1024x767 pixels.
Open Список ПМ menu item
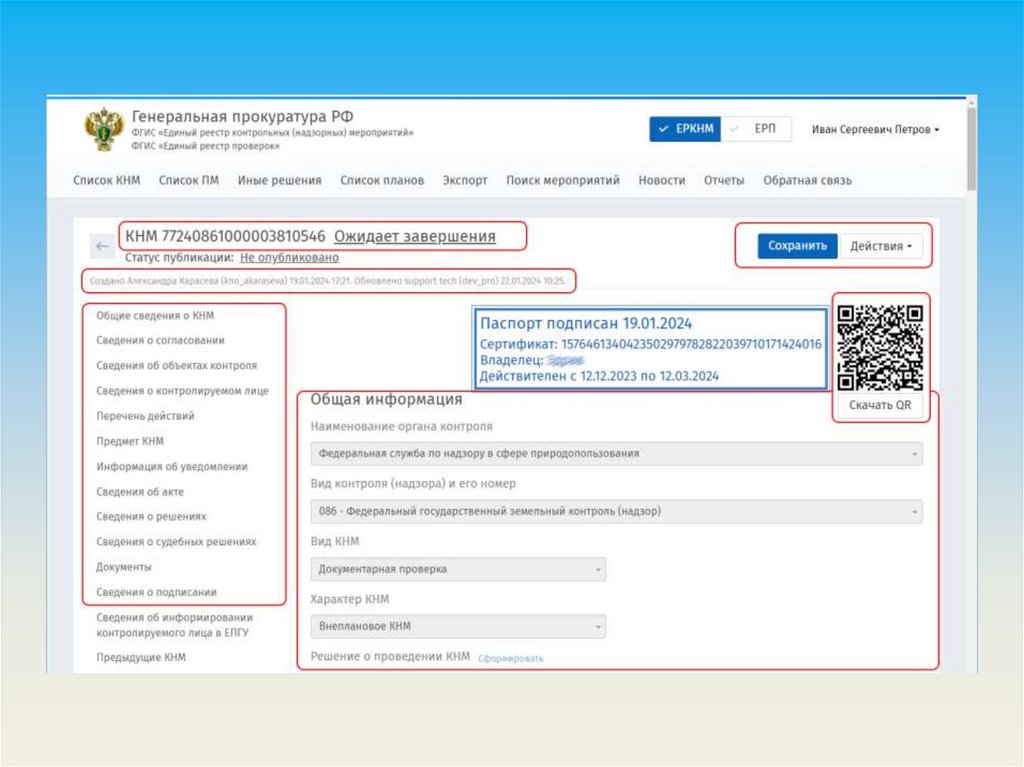pos(189,180)
